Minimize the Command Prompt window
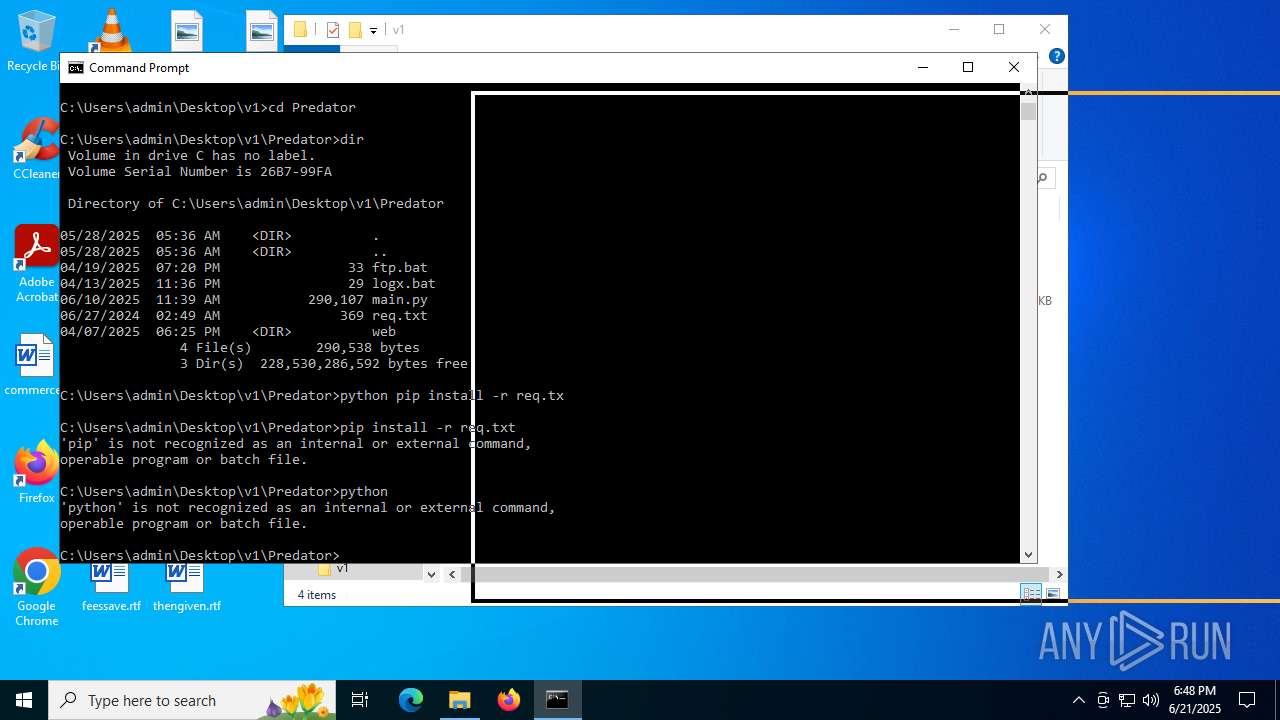Image resolution: width=1280 pixels, height=720 pixels. (922, 68)
